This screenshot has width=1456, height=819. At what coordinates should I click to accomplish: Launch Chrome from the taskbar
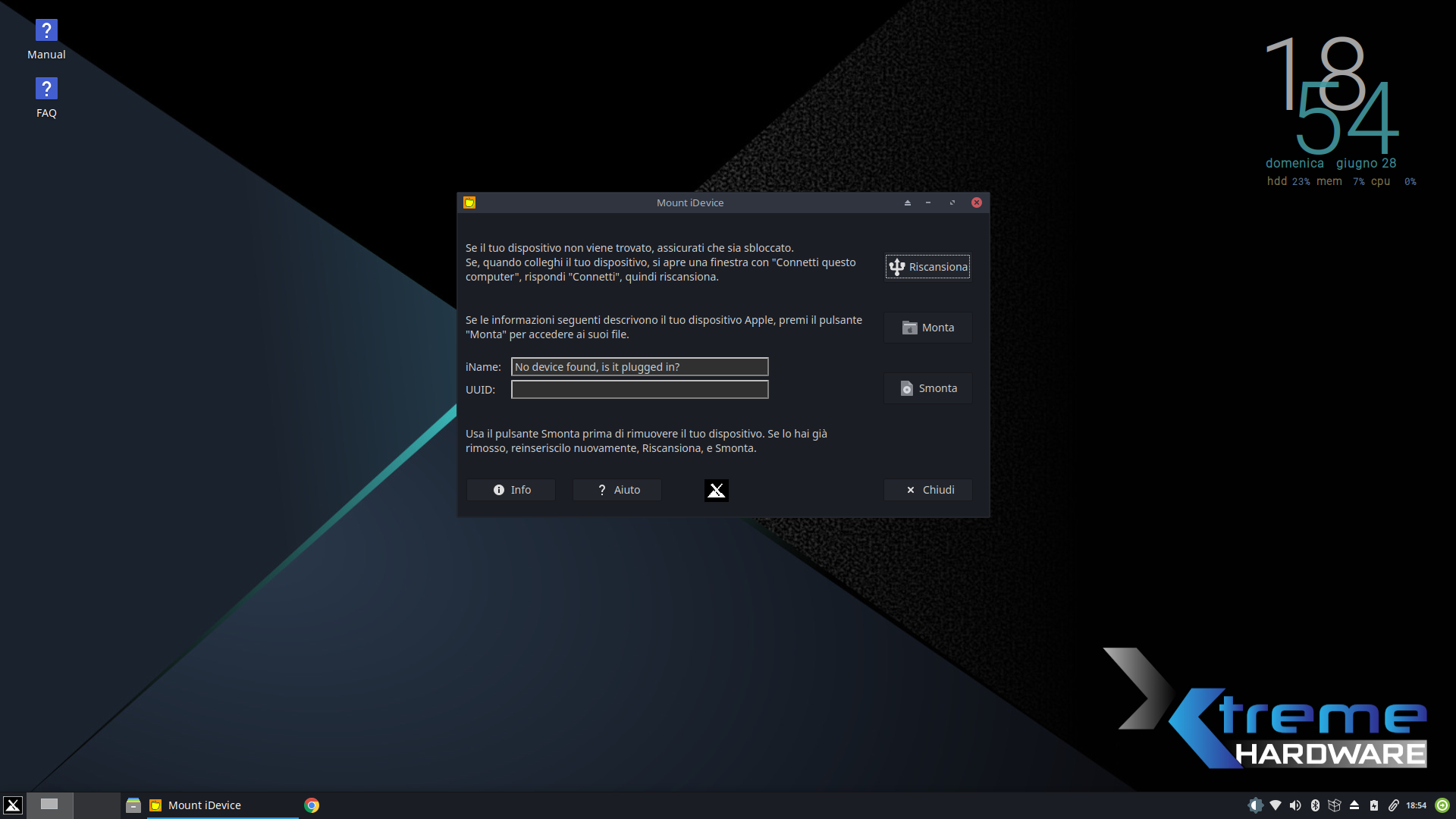312,805
